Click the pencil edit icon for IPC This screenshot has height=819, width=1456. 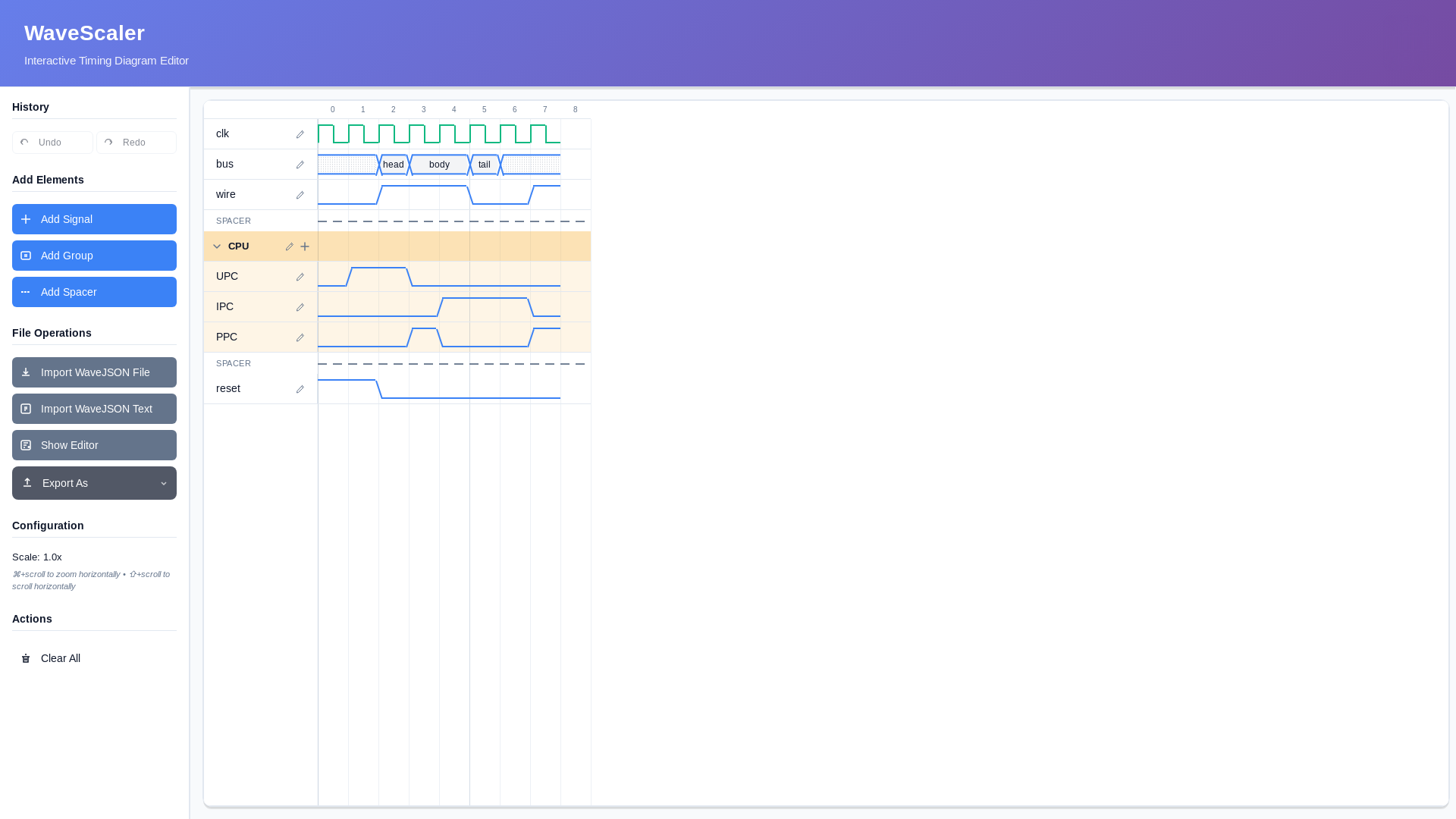[300, 307]
